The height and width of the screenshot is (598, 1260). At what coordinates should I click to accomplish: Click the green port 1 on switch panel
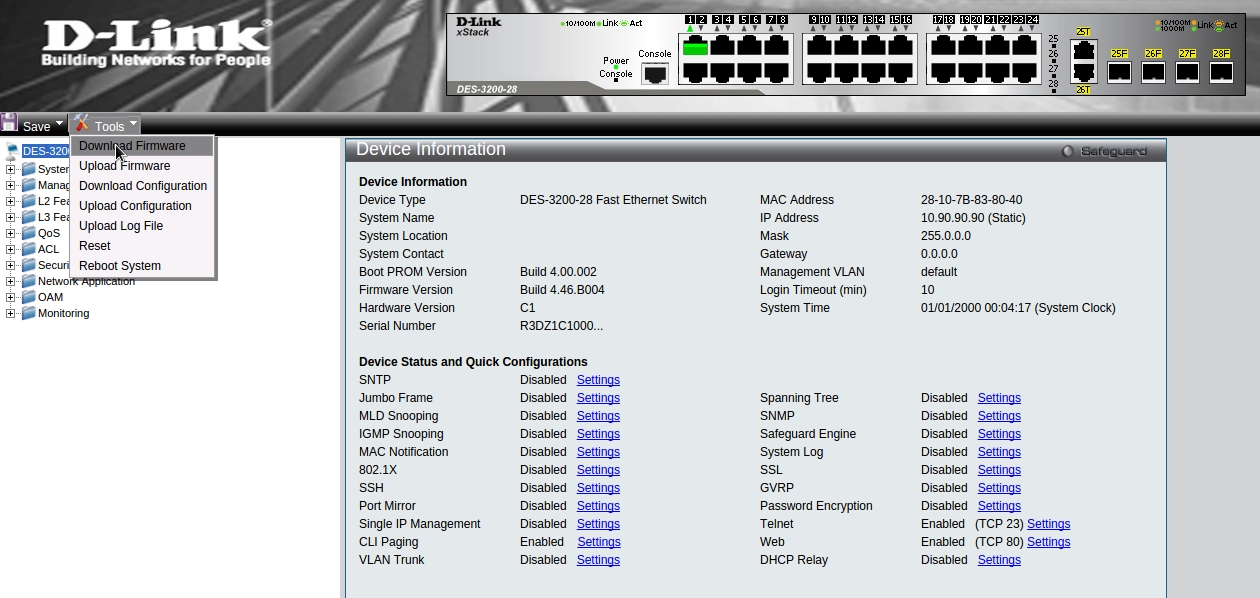[695, 46]
